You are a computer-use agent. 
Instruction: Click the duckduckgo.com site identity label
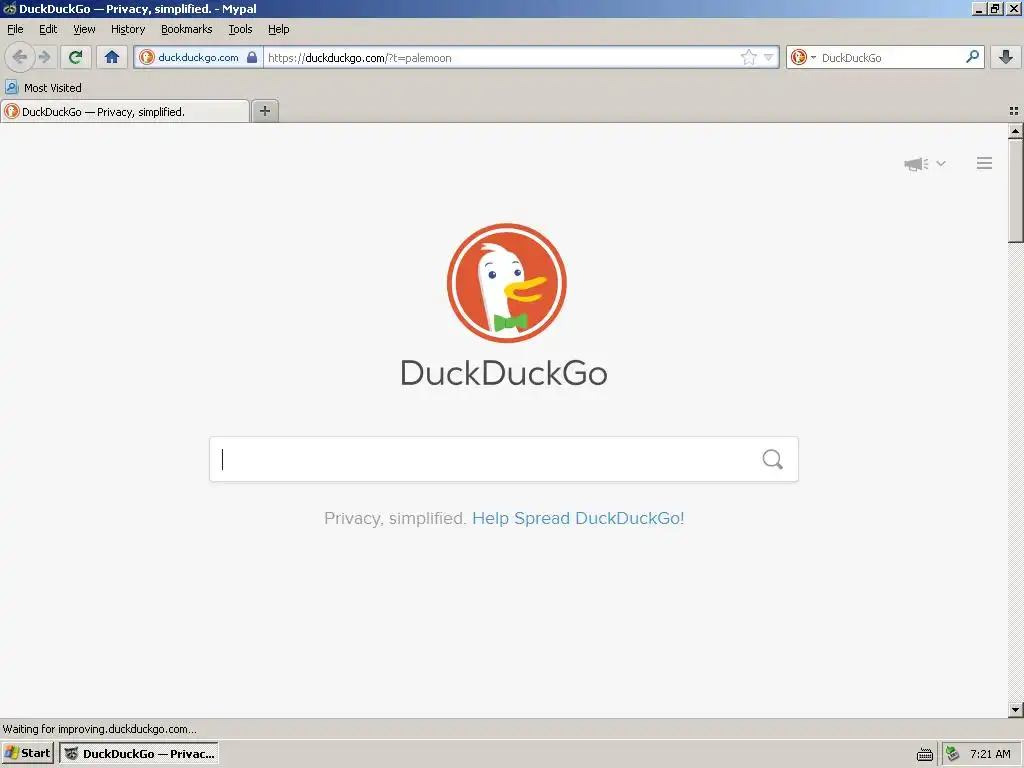(x=199, y=57)
